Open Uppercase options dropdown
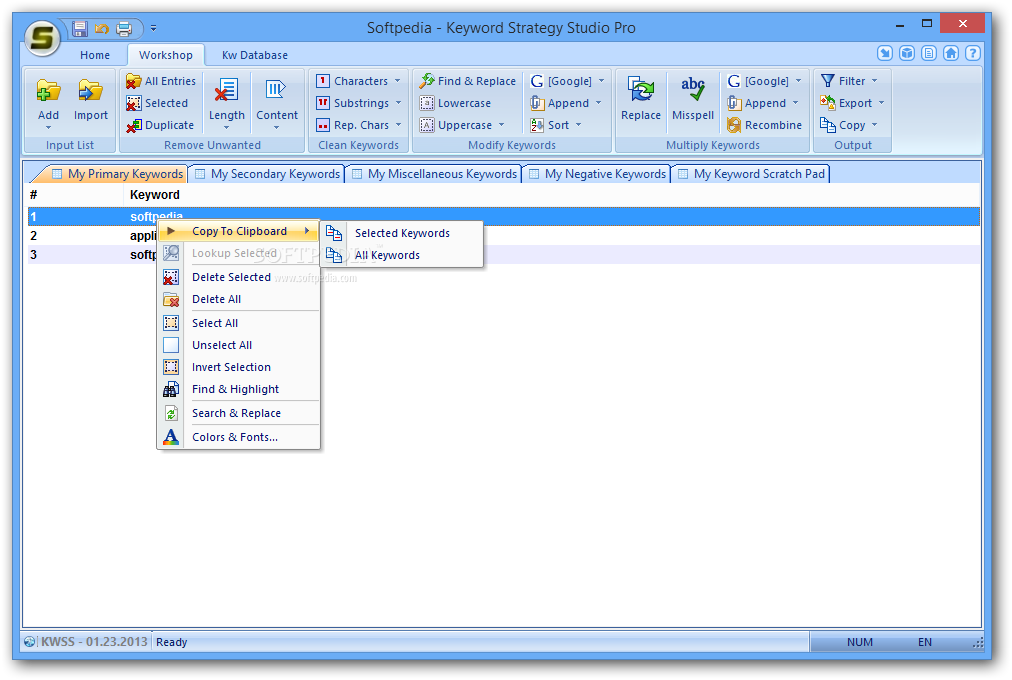Screen dimensions: 1012x680 (501, 125)
